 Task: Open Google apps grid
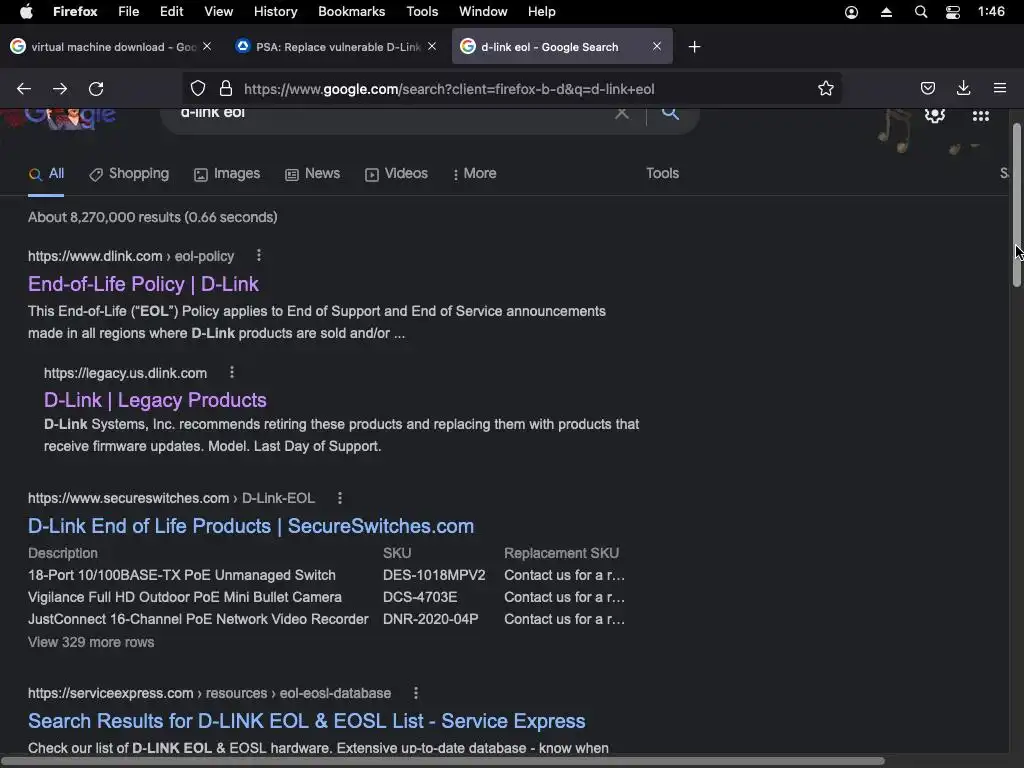pyautogui.click(x=980, y=116)
